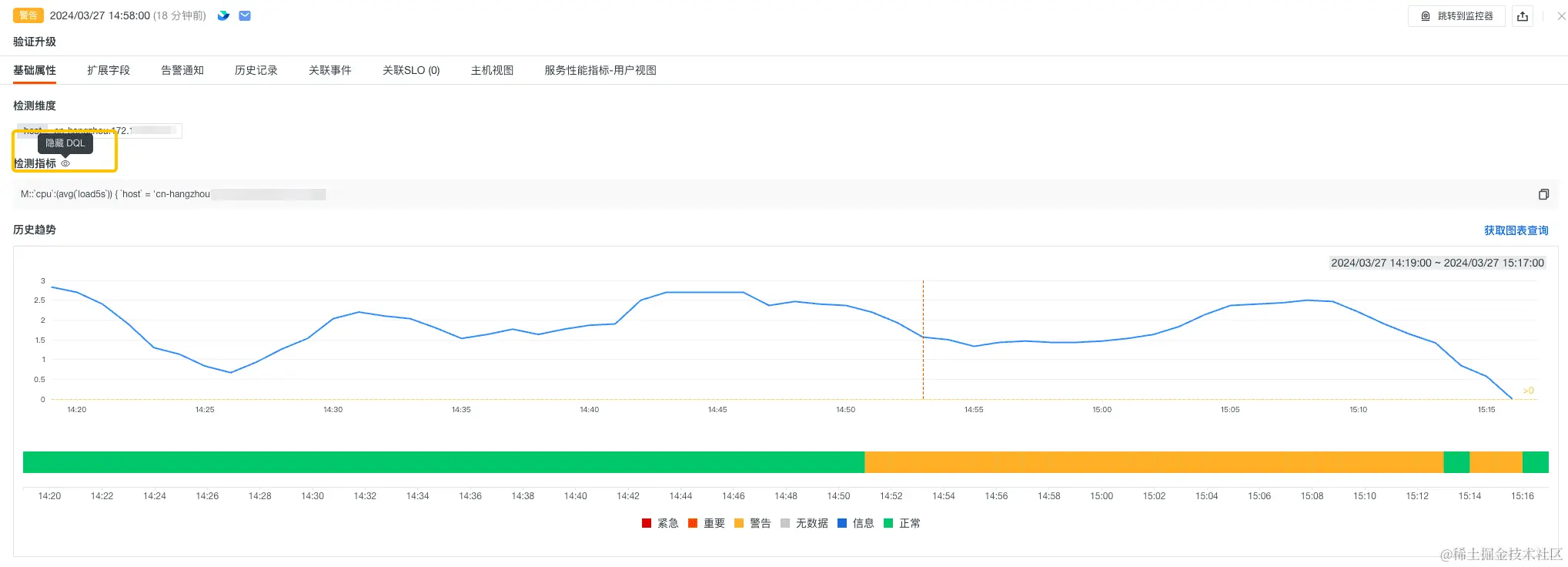This screenshot has height=567, width=1568.
Task: Click the 警告 status badge
Action: (x=28, y=15)
